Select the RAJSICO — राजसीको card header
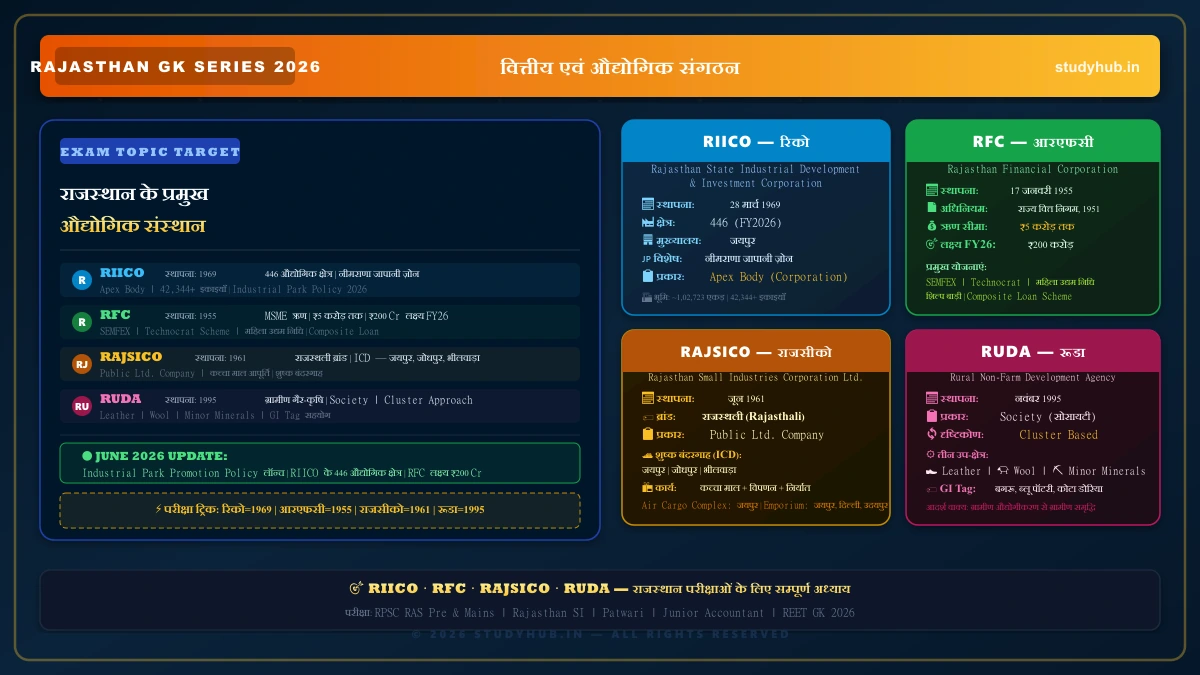1200x675 pixels. point(756,351)
